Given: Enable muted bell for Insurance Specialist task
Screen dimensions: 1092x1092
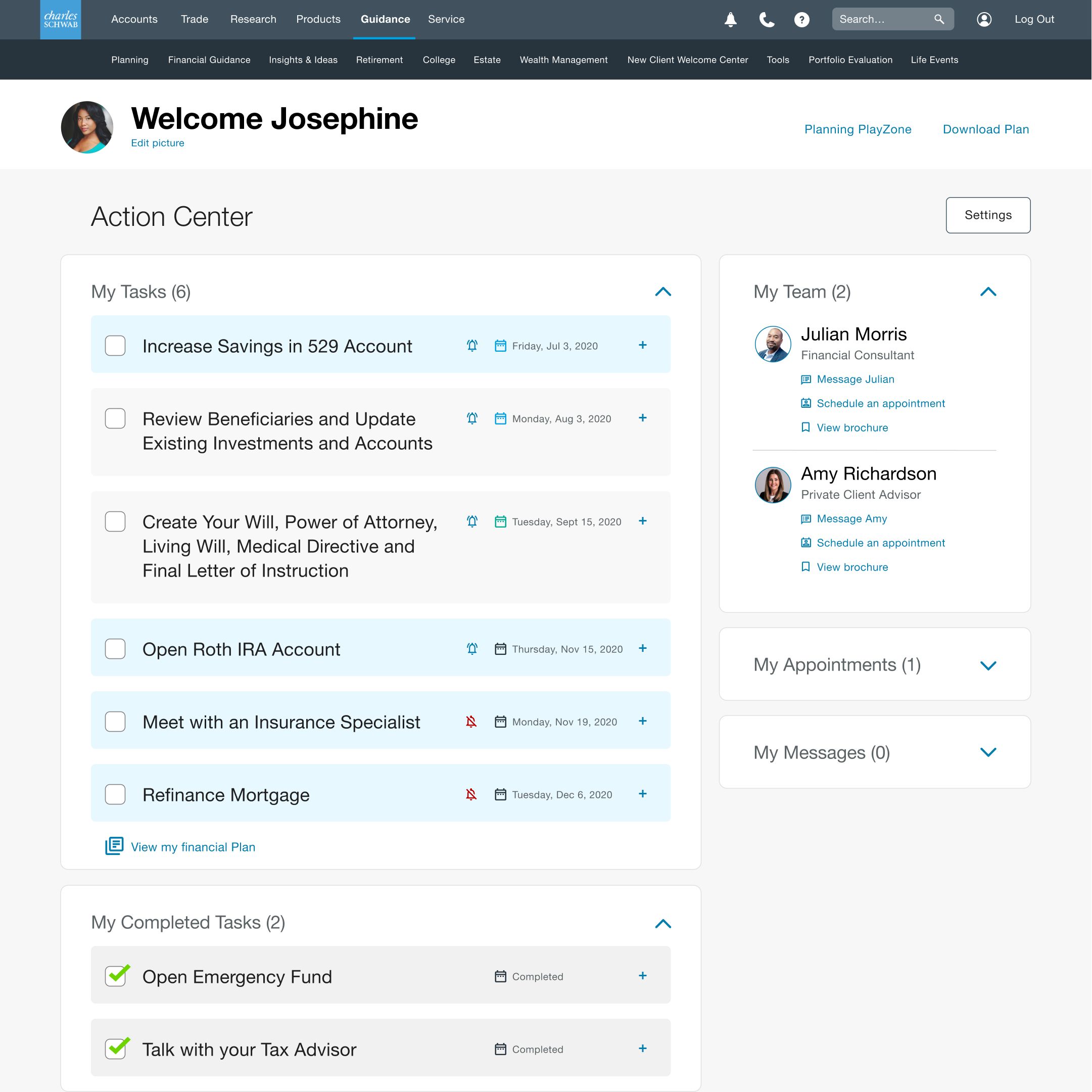Looking at the screenshot, I should [471, 721].
